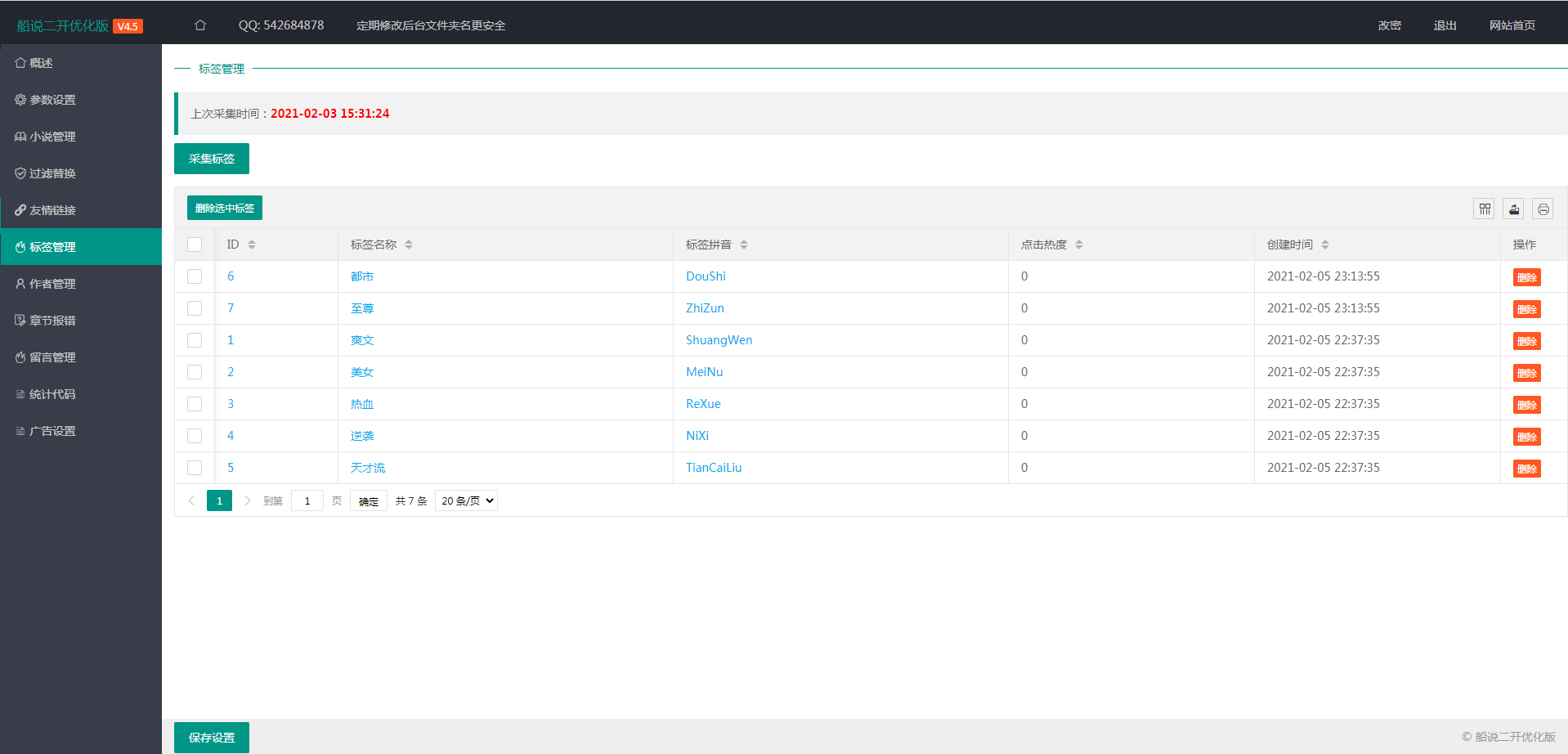Image resolution: width=1568 pixels, height=754 pixels.
Task: Delete the 都市 tag row
Action: tap(1526, 277)
